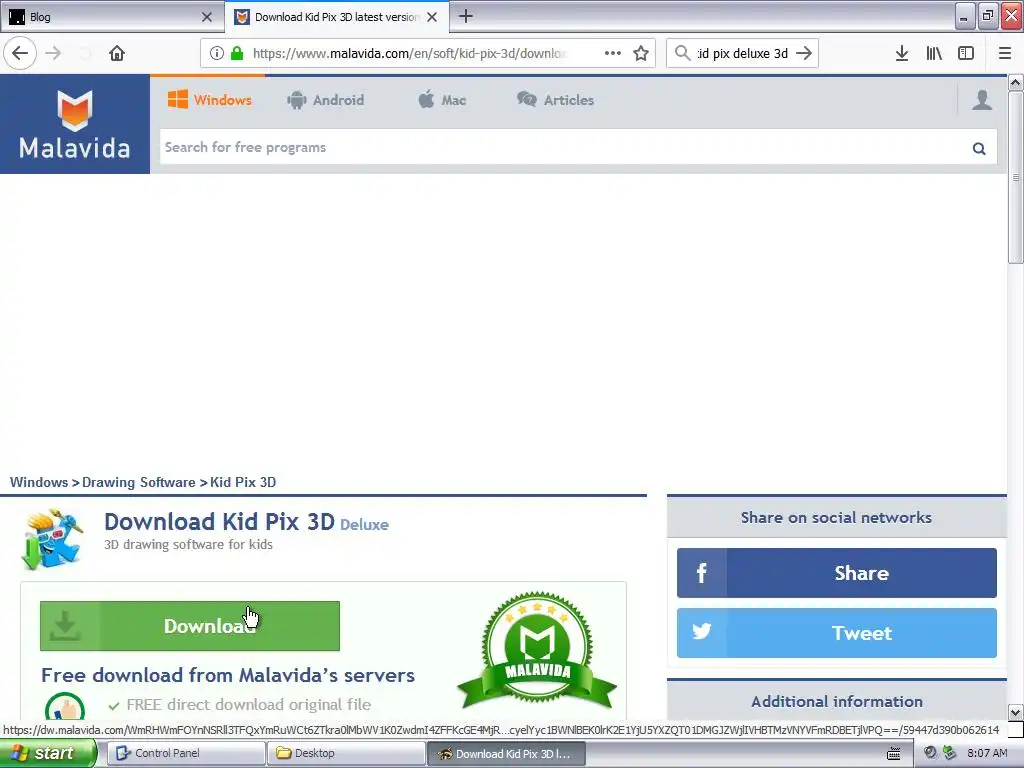Open a new tab with plus button
This screenshot has height=768, width=1024.
(x=466, y=16)
